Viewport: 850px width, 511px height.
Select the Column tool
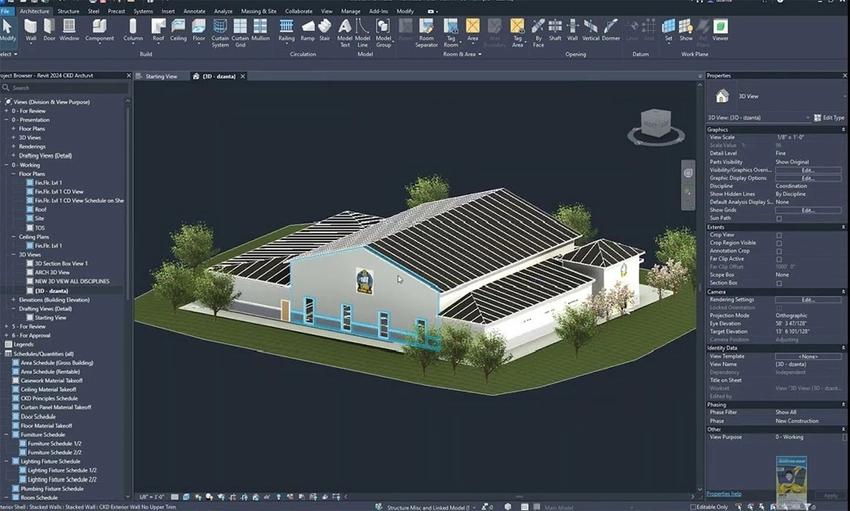point(133,28)
